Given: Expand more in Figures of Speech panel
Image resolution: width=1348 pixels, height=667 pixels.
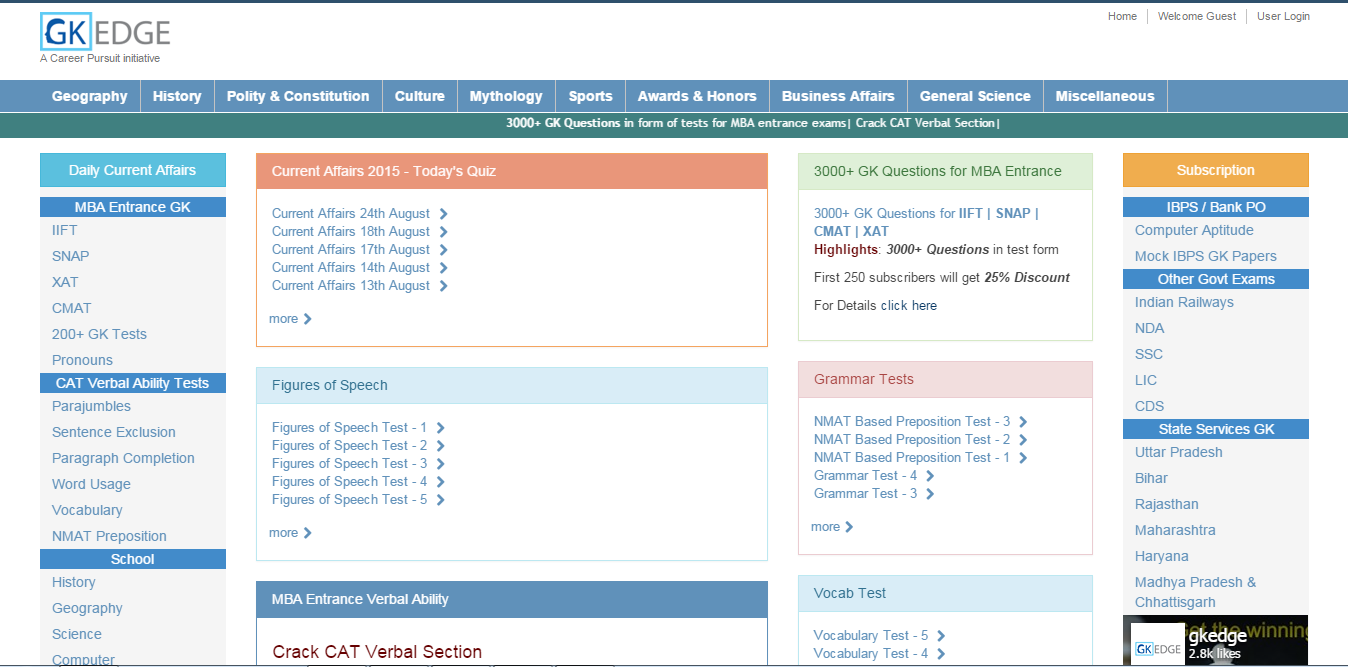Looking at the screenshot, I should (290, 533).
